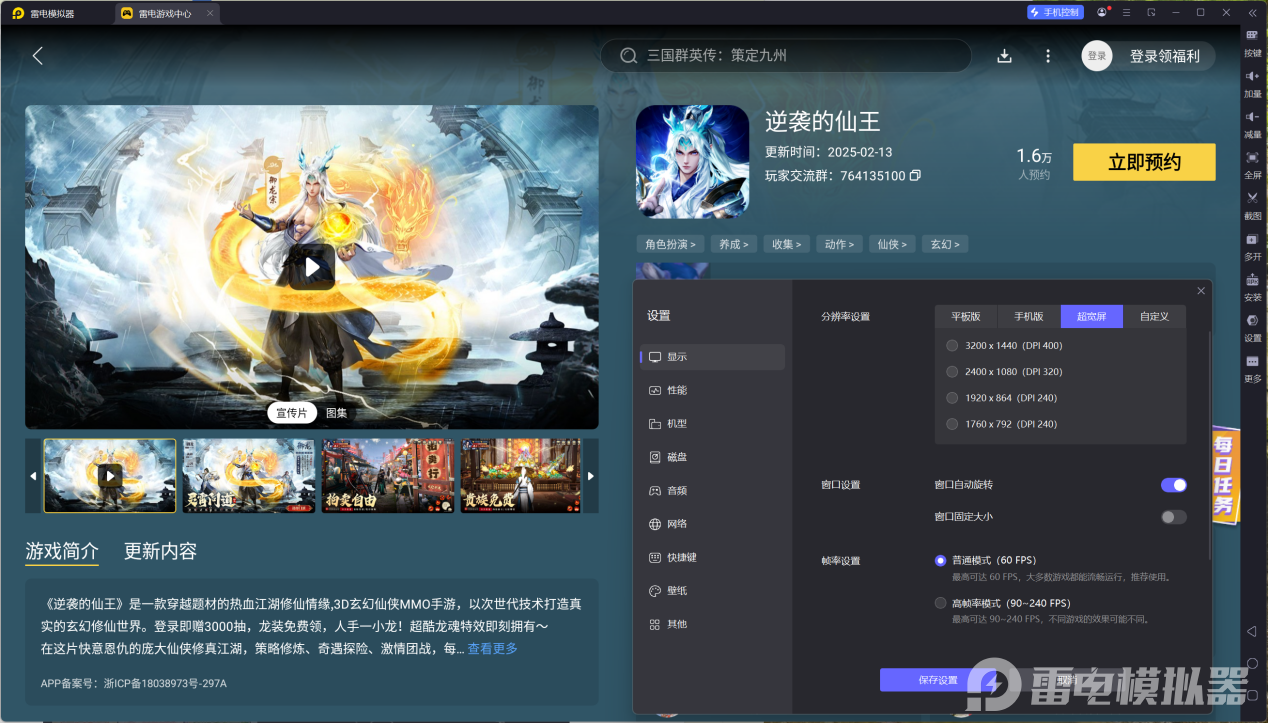Click the download icon beside the search bar
The image size is (1268, 723).
click(1004, 56)
